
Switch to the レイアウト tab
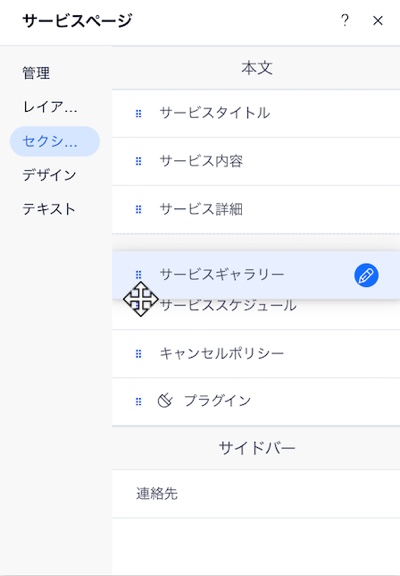(x=50, y=107)
